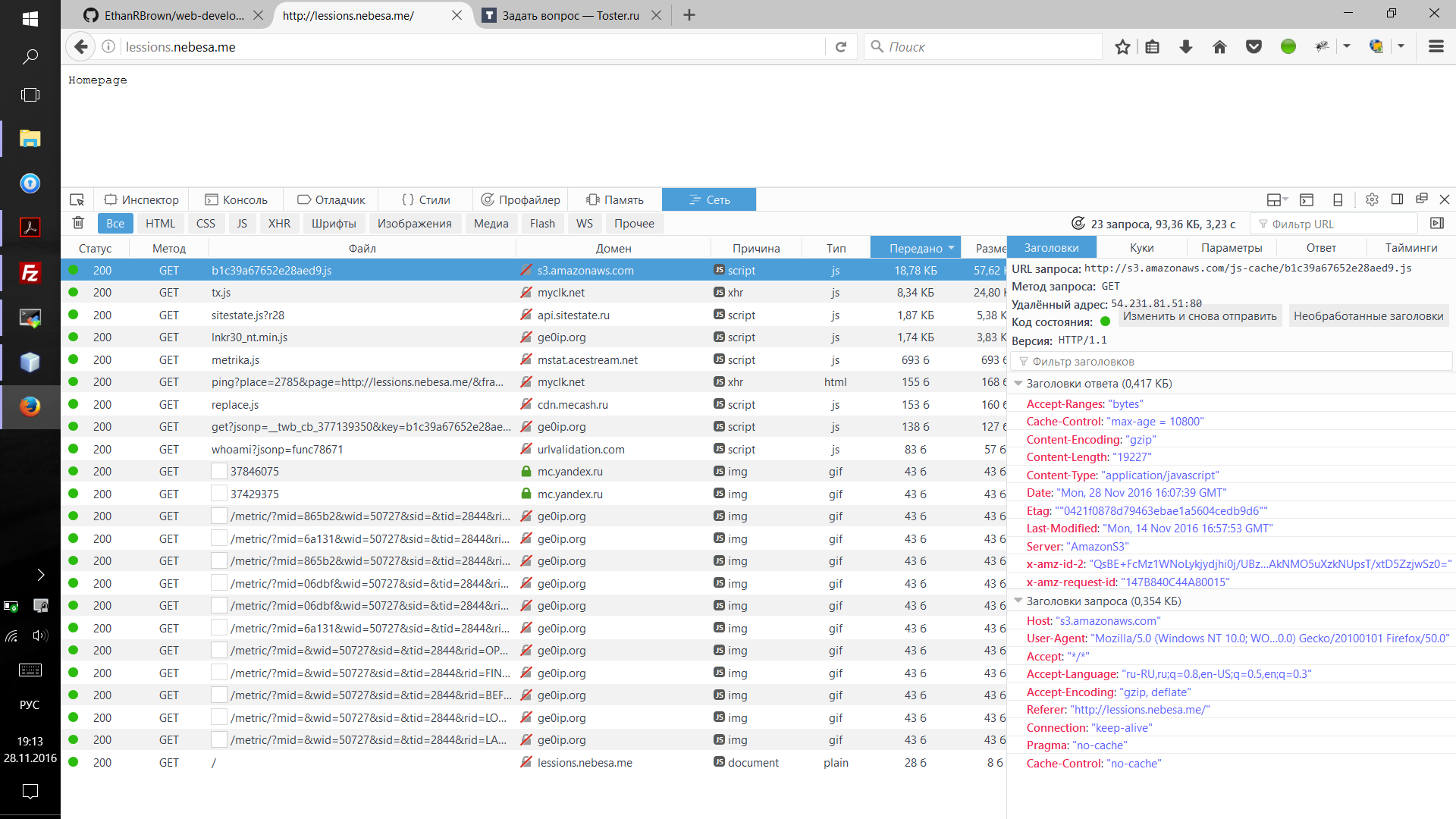The image size is (1456, 819).
Task: Open the Firefox hamburger menu
Action: 1436,47
